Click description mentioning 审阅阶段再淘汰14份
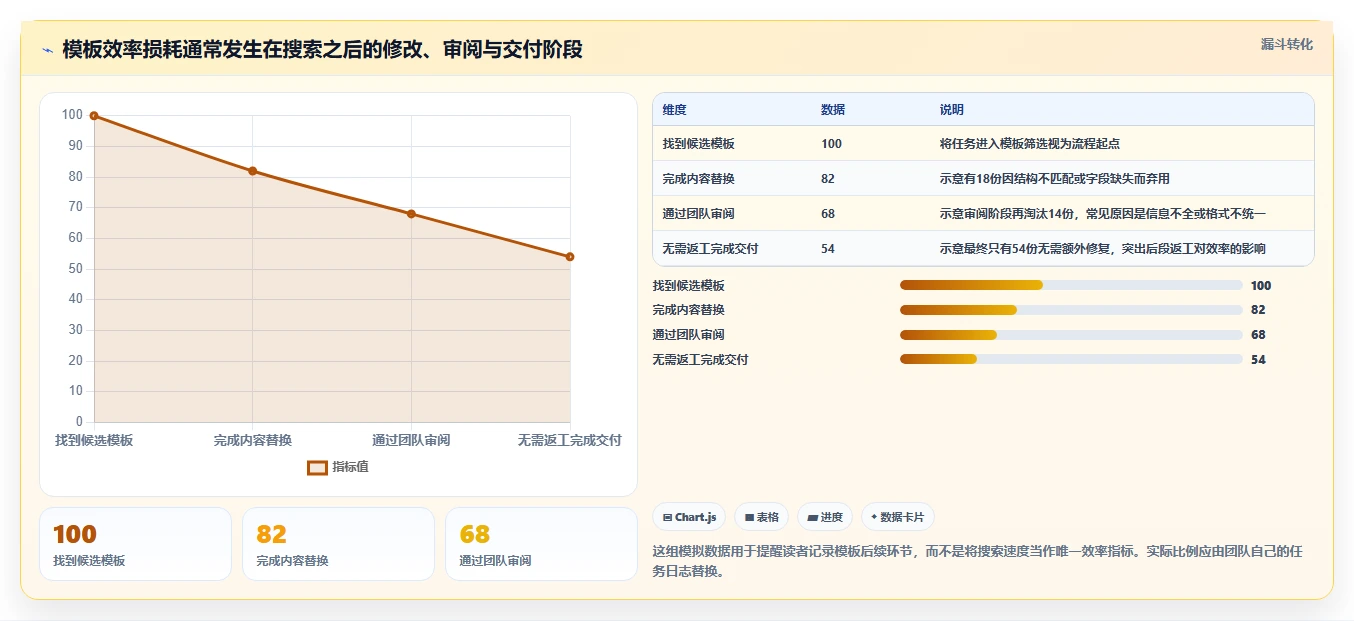The width and height of the screenshot is (1354, 621). click(x=1102, y=214)
